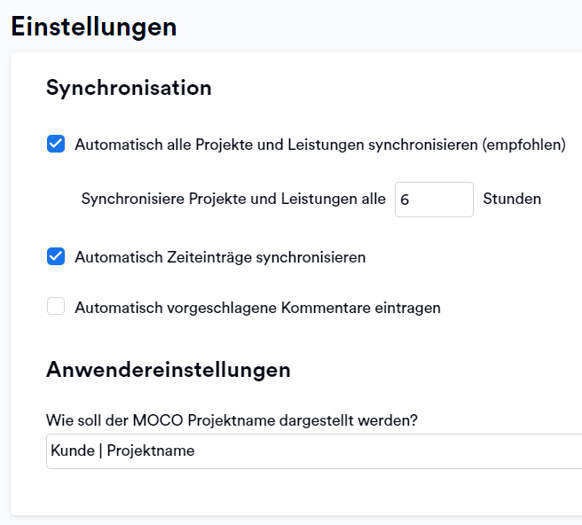Screen dimensions: 582x525
Task: Disable the Automatisch Zeiteinträge synchronisieren checkbox
Action: [x=56, y=257]
